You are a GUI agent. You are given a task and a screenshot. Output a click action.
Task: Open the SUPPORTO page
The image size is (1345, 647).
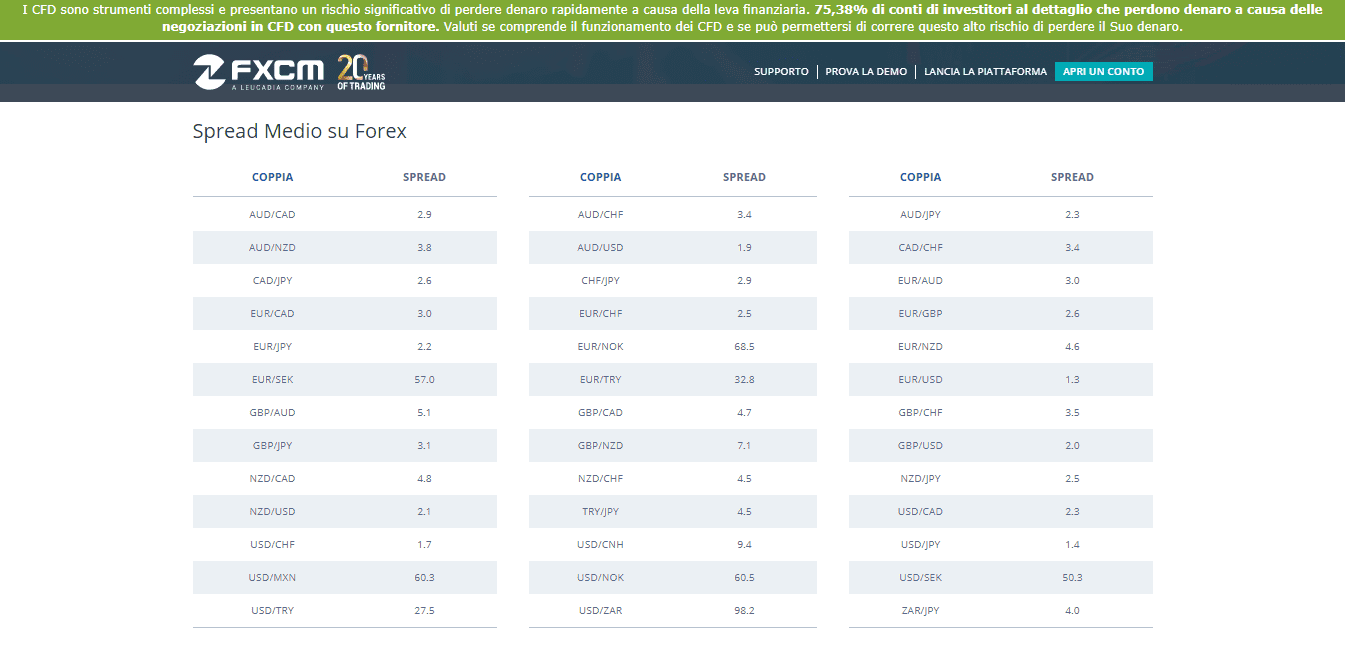point(781,71)
